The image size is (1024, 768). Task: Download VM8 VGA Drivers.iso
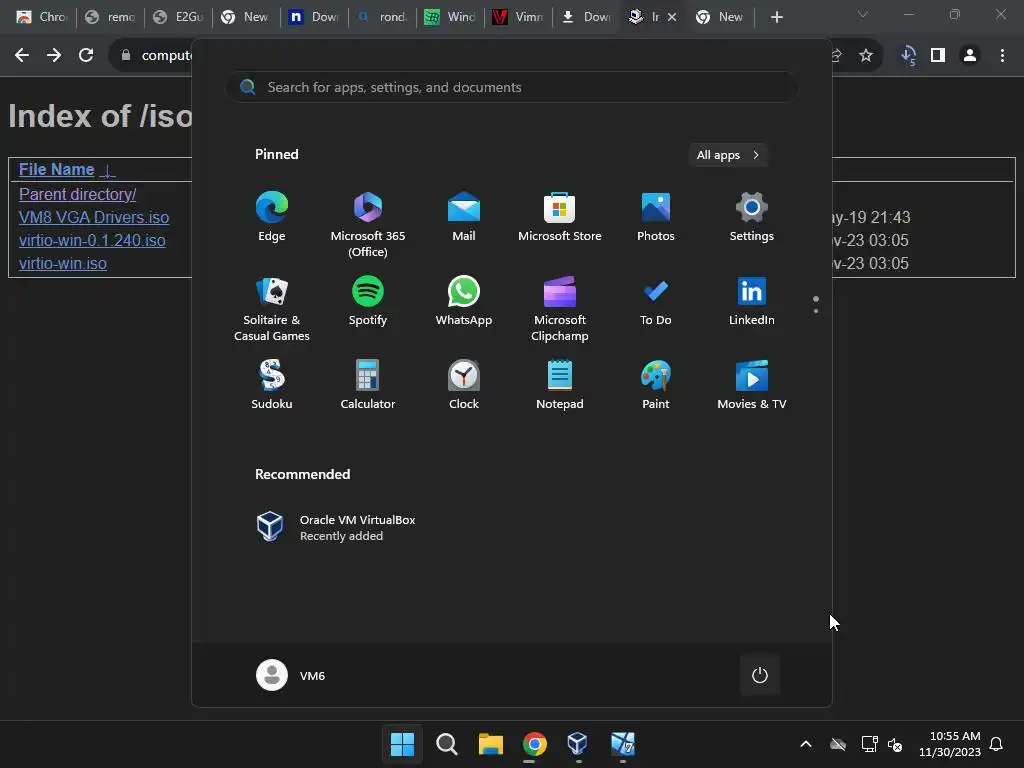(x=94, y=217)
